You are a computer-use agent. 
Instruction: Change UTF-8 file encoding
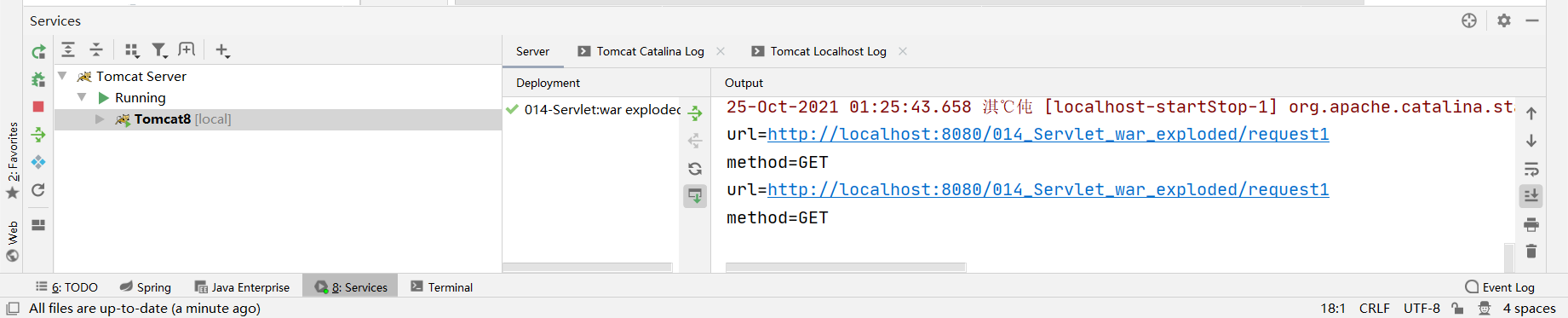tap(1422, 309)
